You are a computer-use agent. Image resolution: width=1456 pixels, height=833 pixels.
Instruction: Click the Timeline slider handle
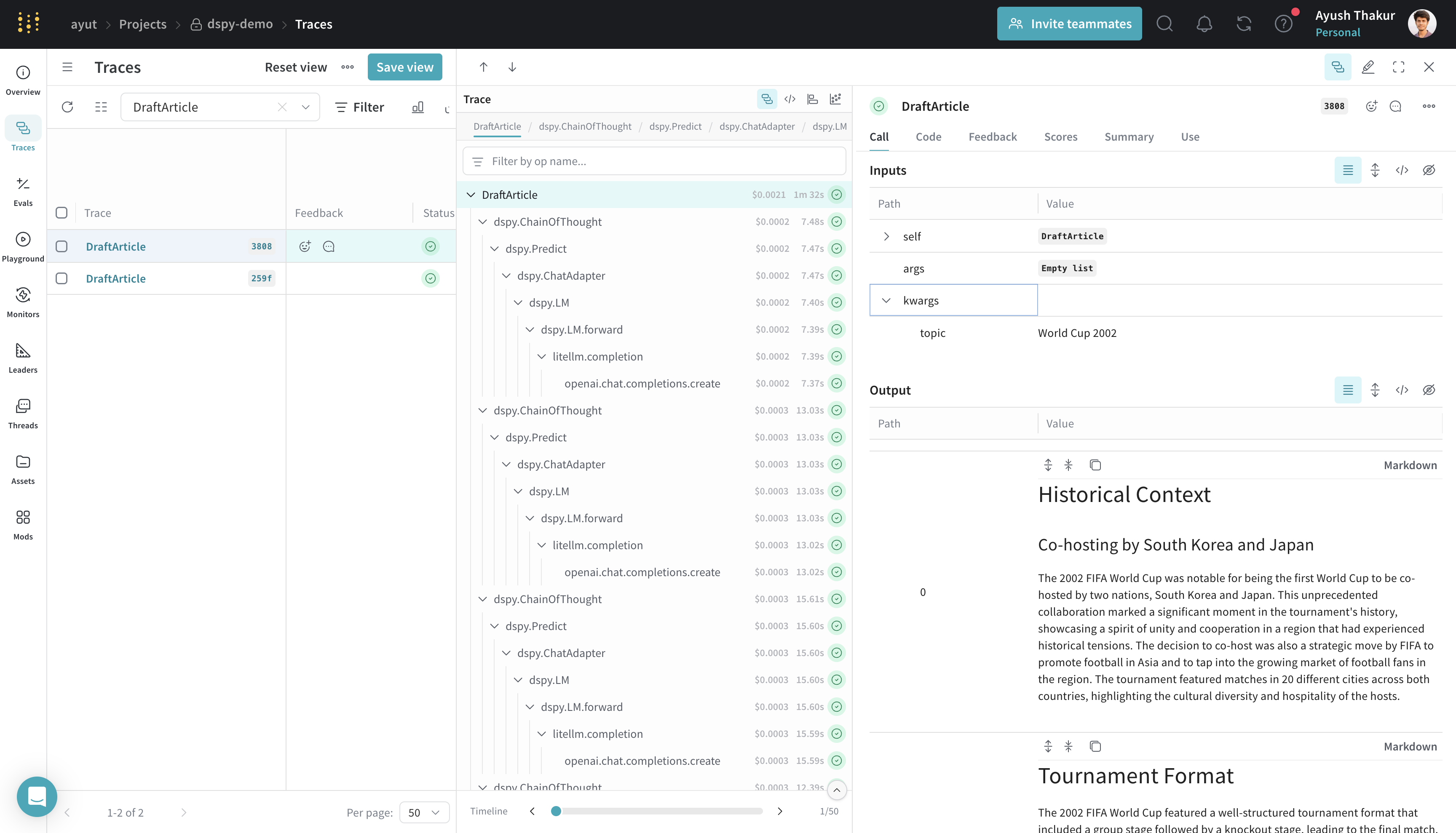tap(556, 811)
